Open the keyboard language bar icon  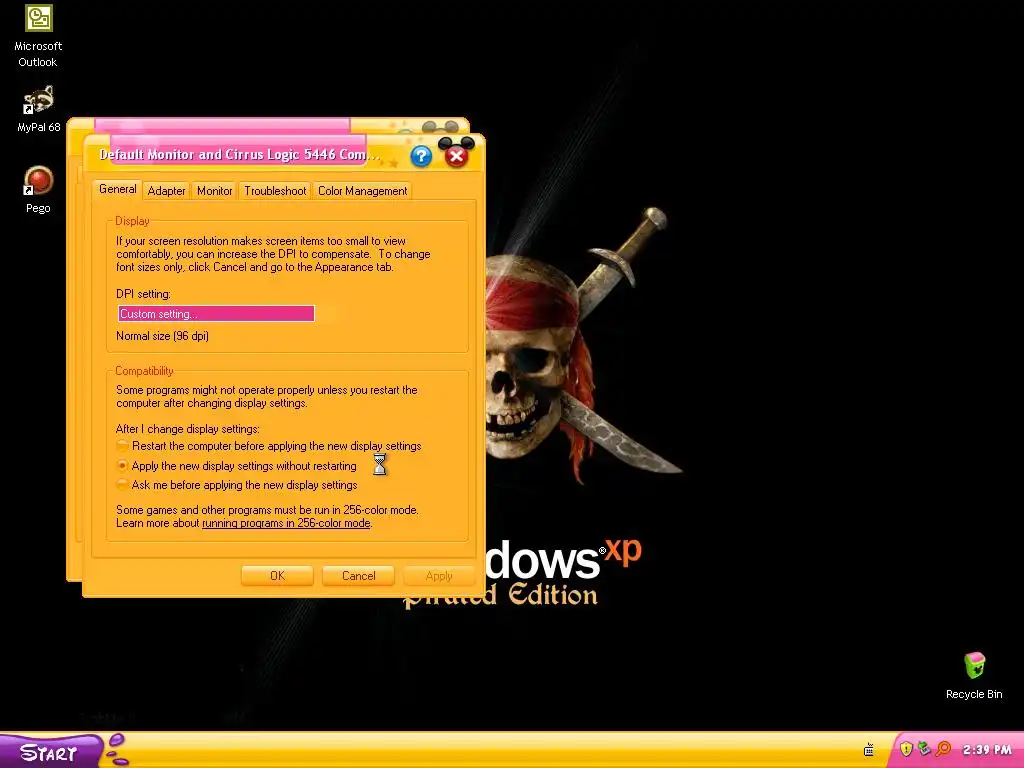[869, 750]
